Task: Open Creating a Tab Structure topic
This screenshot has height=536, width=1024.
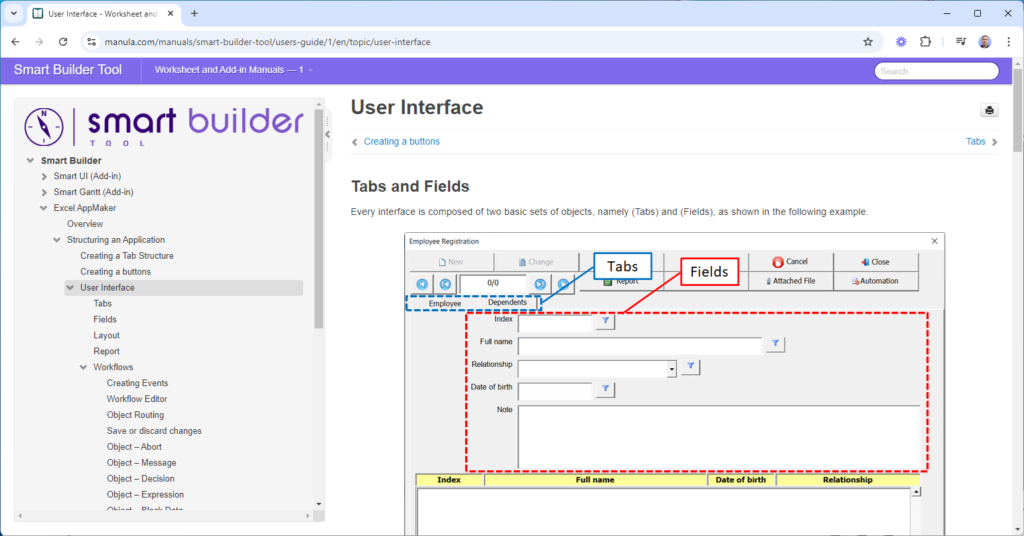Action: pyautogui.click(x=127, y=256)
